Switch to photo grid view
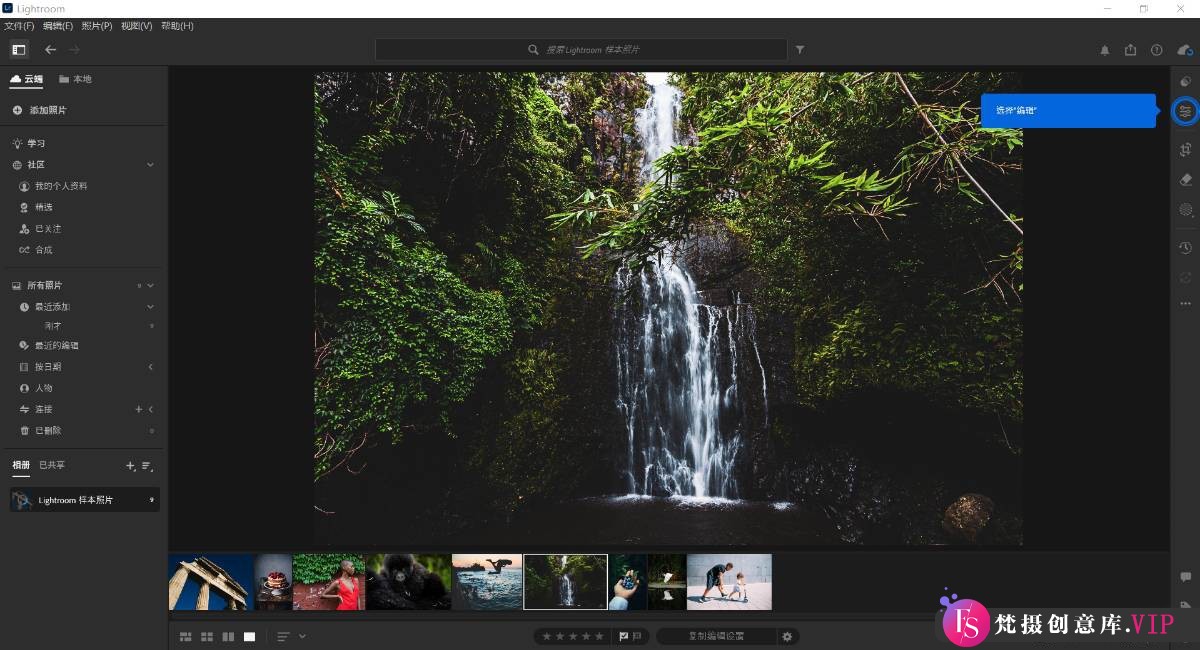This screenshot has height=650, width=1200. [x=185, y=636]
